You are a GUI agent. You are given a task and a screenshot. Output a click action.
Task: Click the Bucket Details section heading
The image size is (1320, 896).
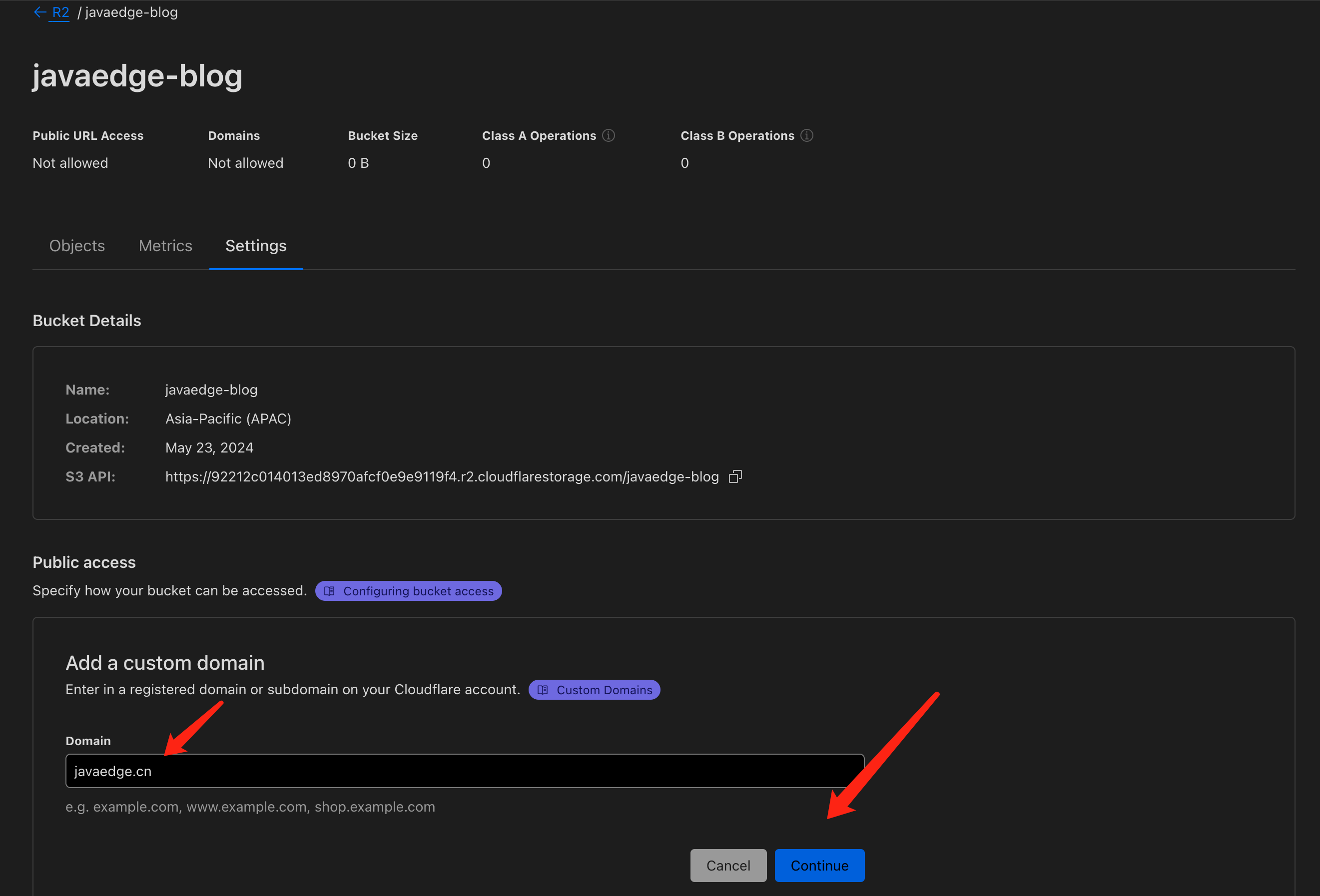point(87,321)
